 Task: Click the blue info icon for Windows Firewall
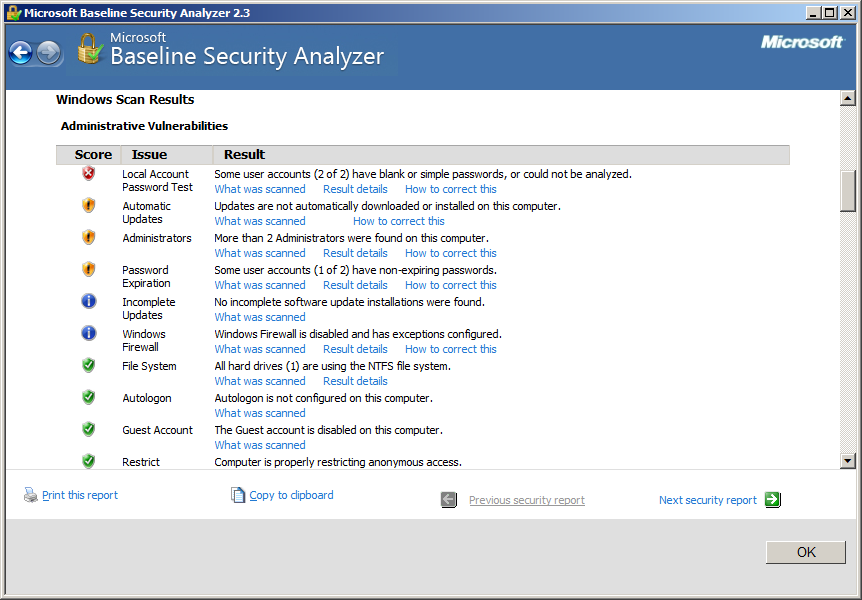[x=89, y=333]
